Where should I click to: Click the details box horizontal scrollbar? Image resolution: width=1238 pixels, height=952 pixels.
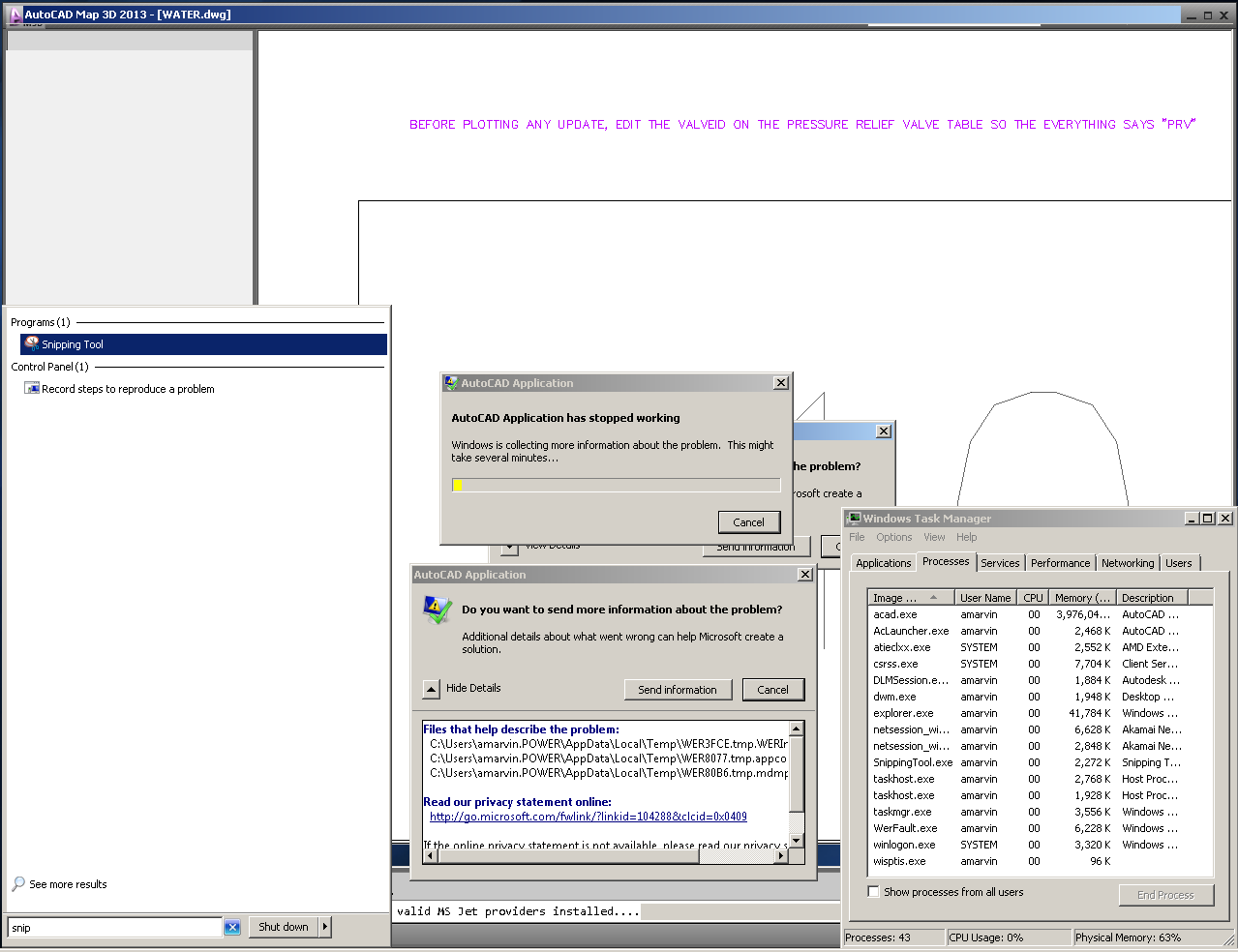[x=606, y=856]
